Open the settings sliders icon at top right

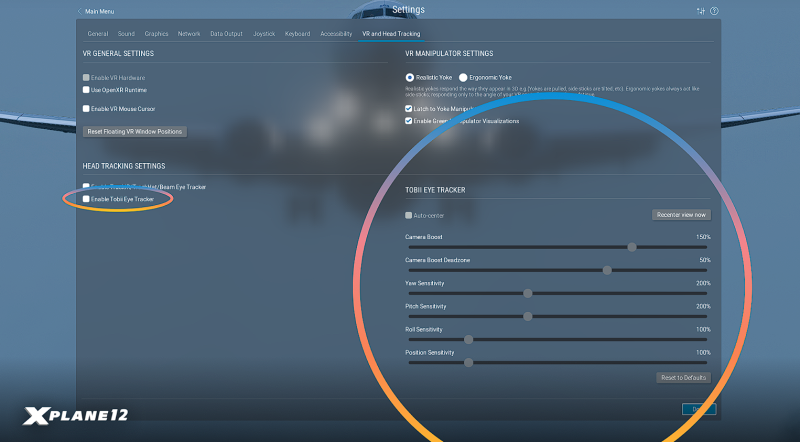[700, 11]
